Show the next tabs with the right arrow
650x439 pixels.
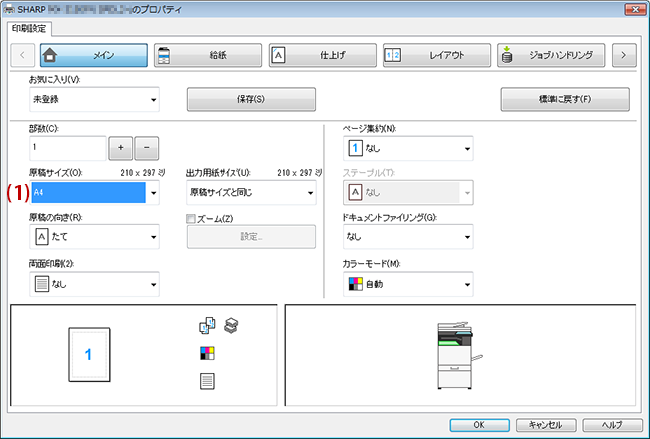(624, 55)
